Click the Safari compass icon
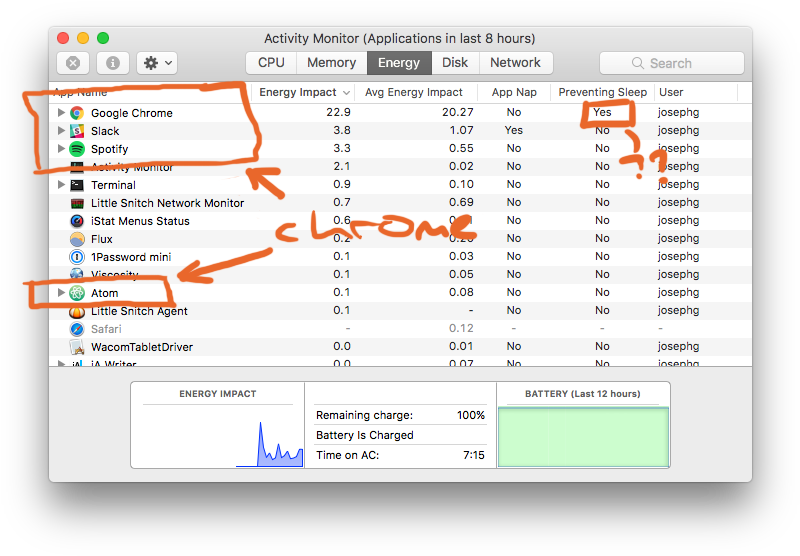 click(x=77, y=329)
